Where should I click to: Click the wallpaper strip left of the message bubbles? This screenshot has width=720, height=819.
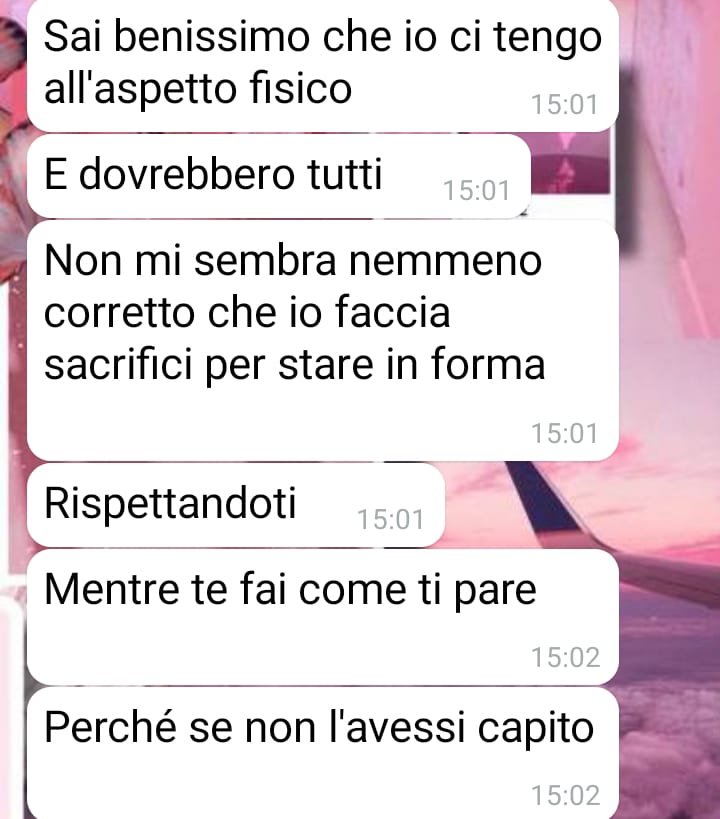tap(13, 410)
